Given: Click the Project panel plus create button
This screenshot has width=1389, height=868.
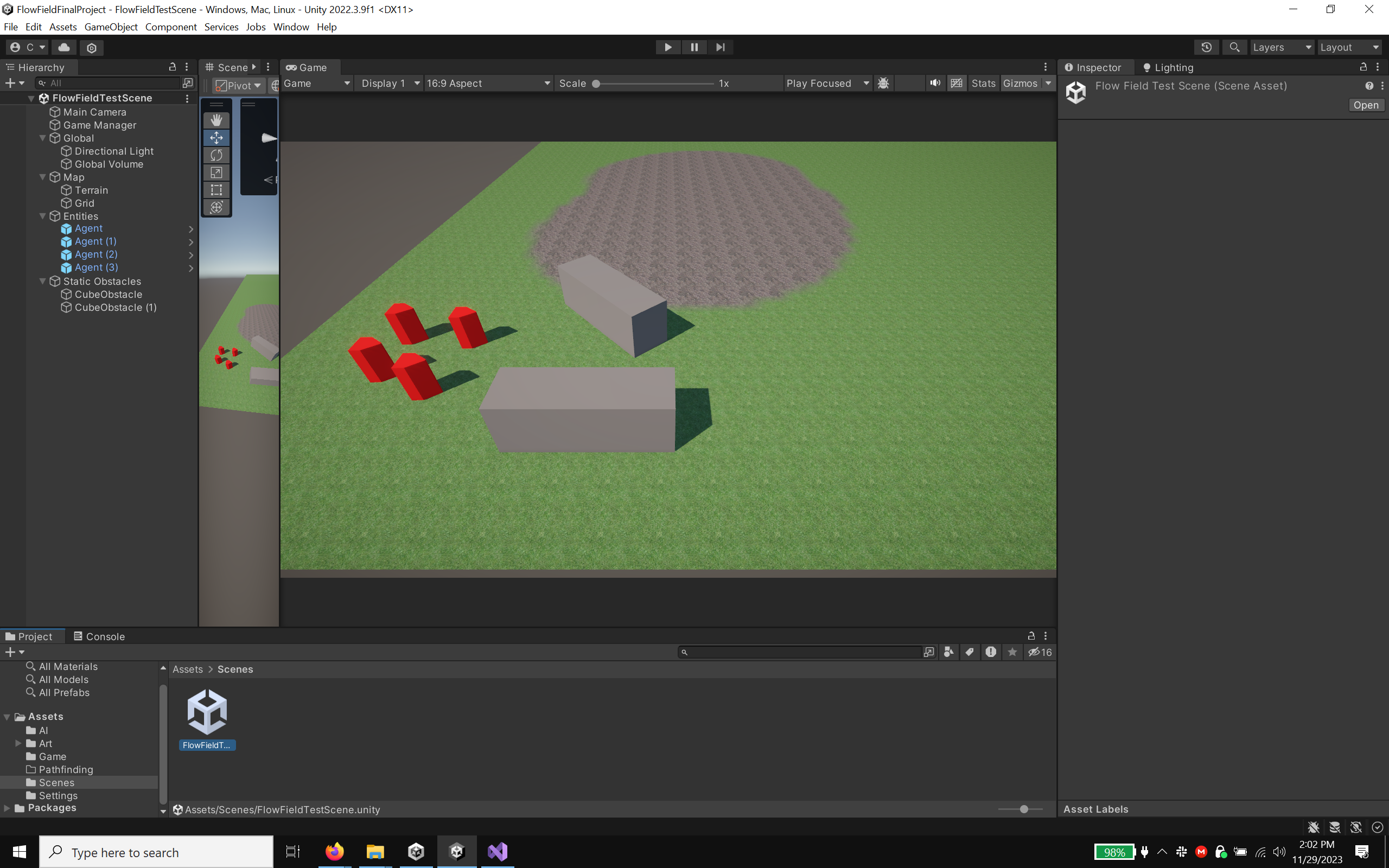Looking at the screenshot, I should tap(14, 652).
